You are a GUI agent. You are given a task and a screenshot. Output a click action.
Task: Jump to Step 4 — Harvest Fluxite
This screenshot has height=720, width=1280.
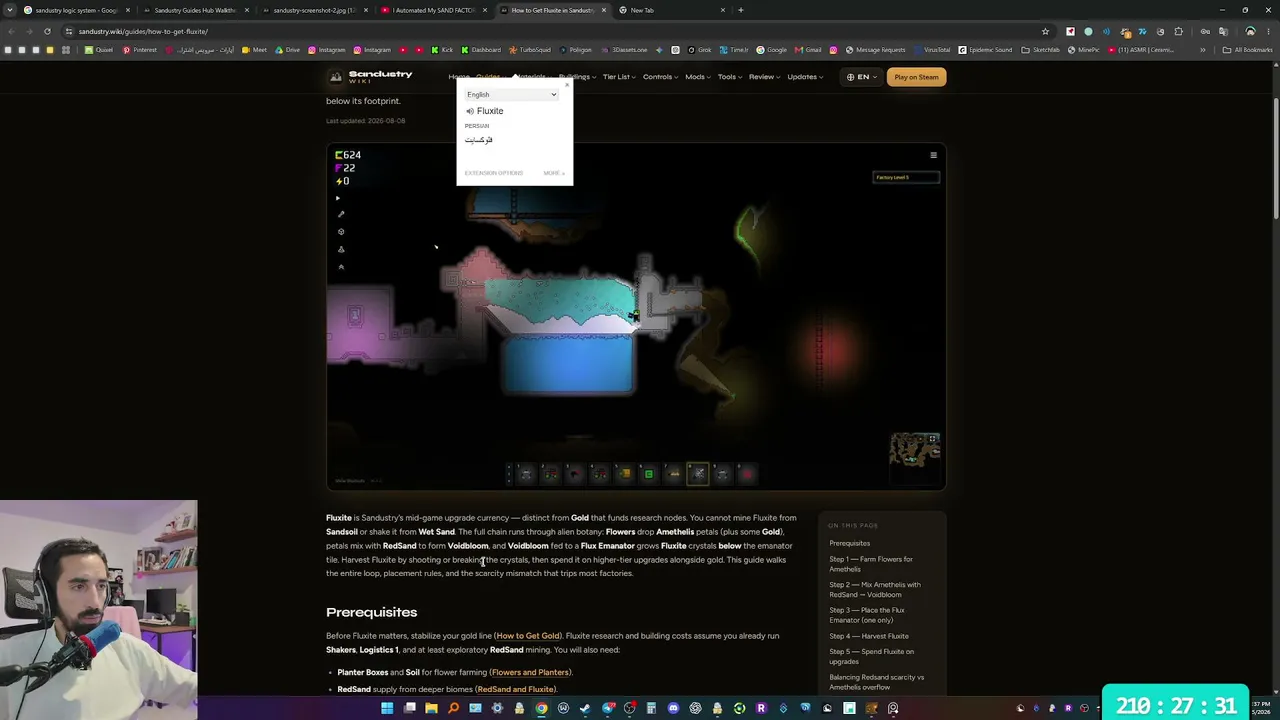[869, 636]
